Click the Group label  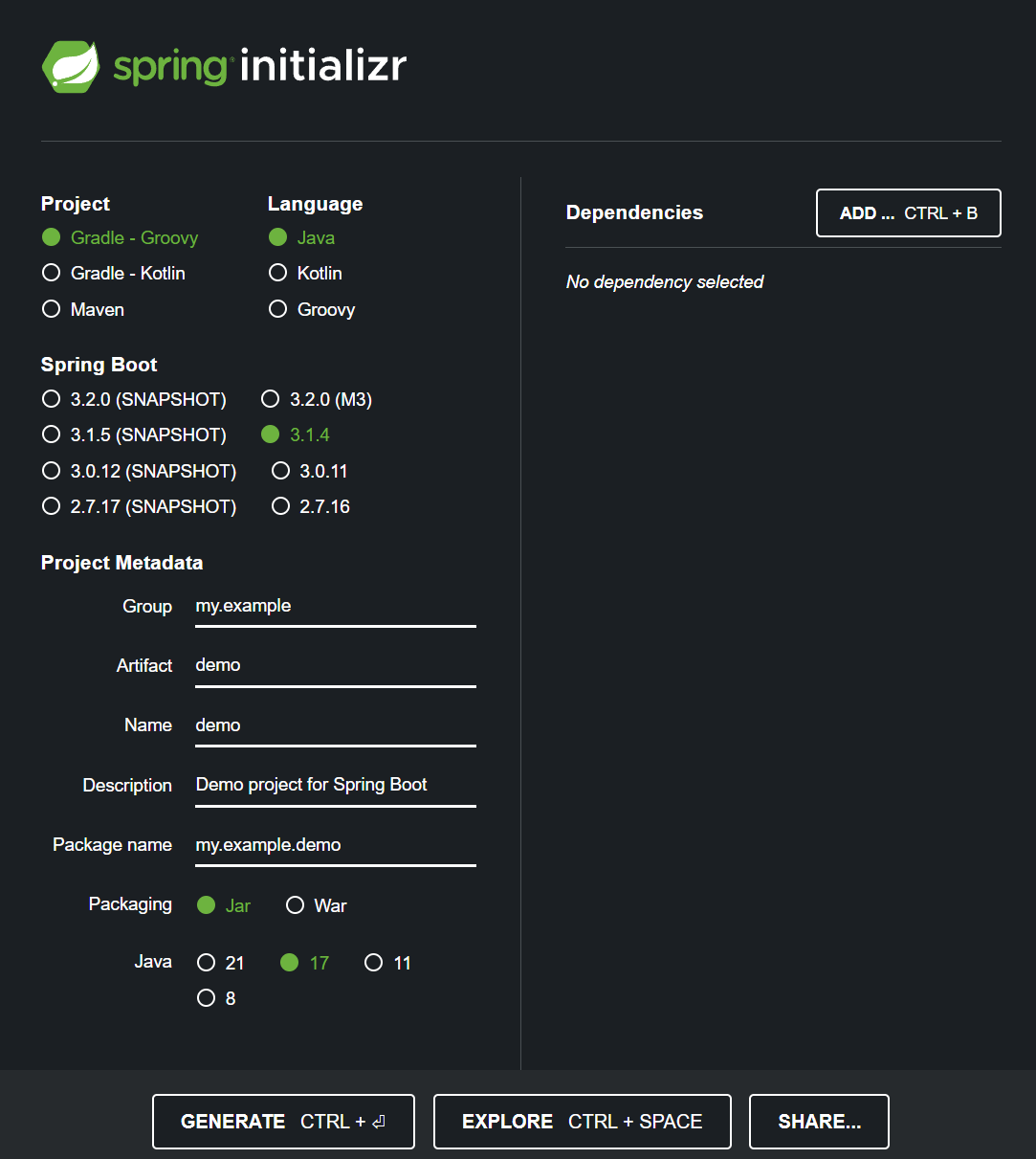[x=147, y=607]
